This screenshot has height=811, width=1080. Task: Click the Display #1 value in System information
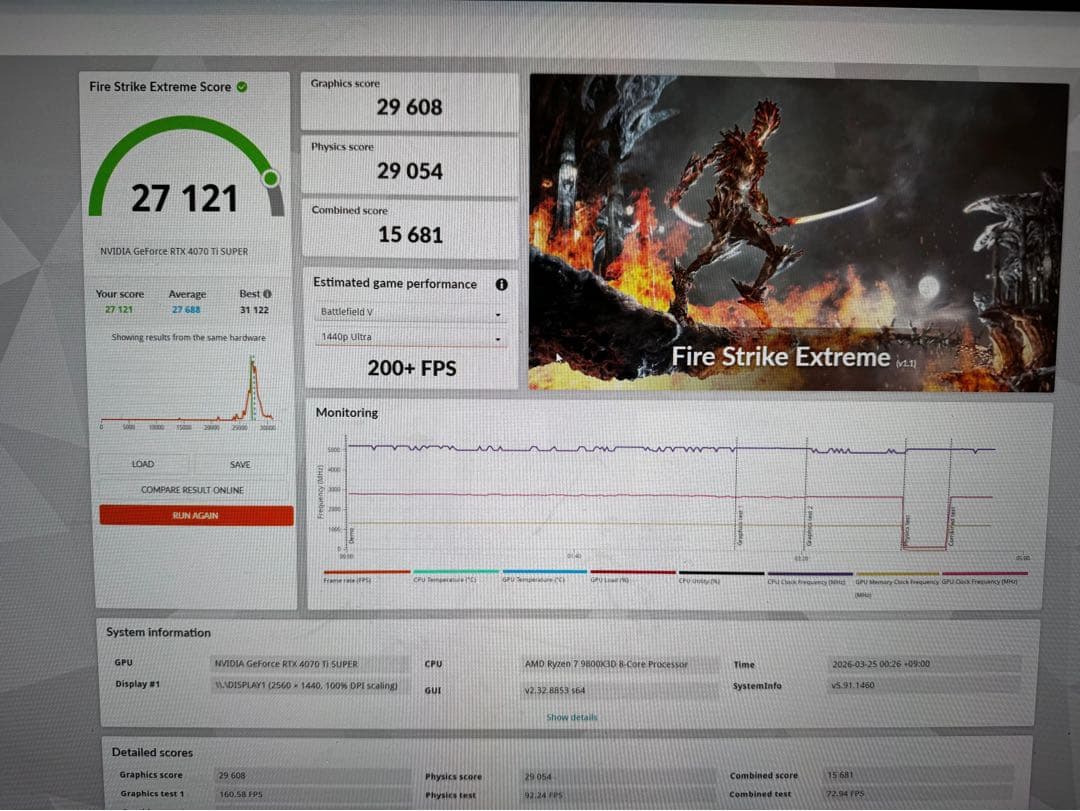311,686
